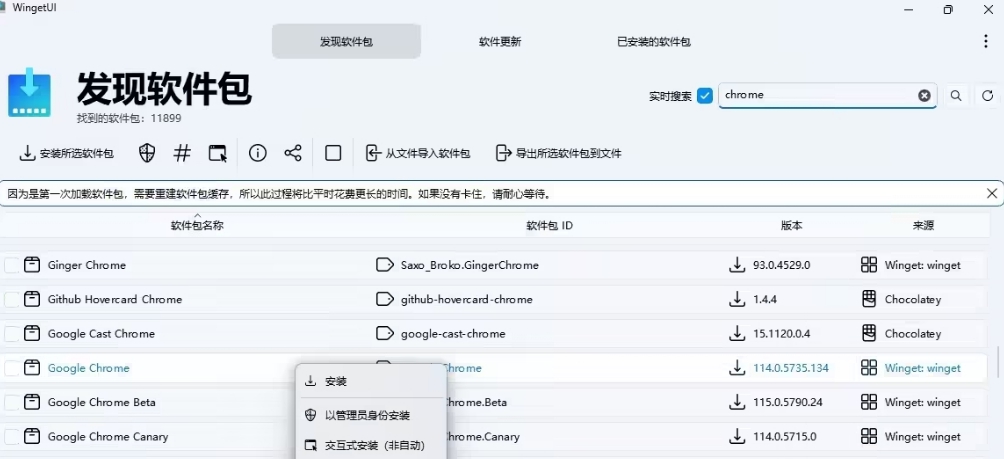Choose 交互式安装 (非自动) from the context menu
1004x459 pixels.
click(371, 446)
